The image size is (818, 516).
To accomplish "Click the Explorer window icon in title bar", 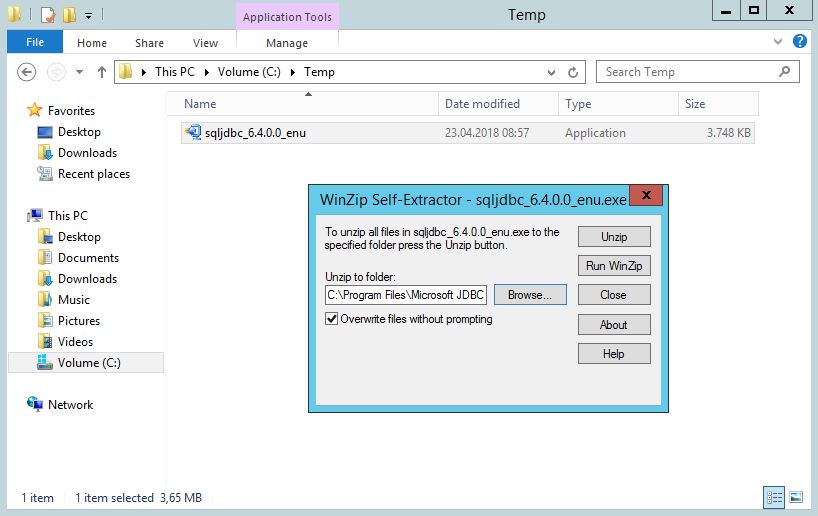I will (x=15, y=14).
